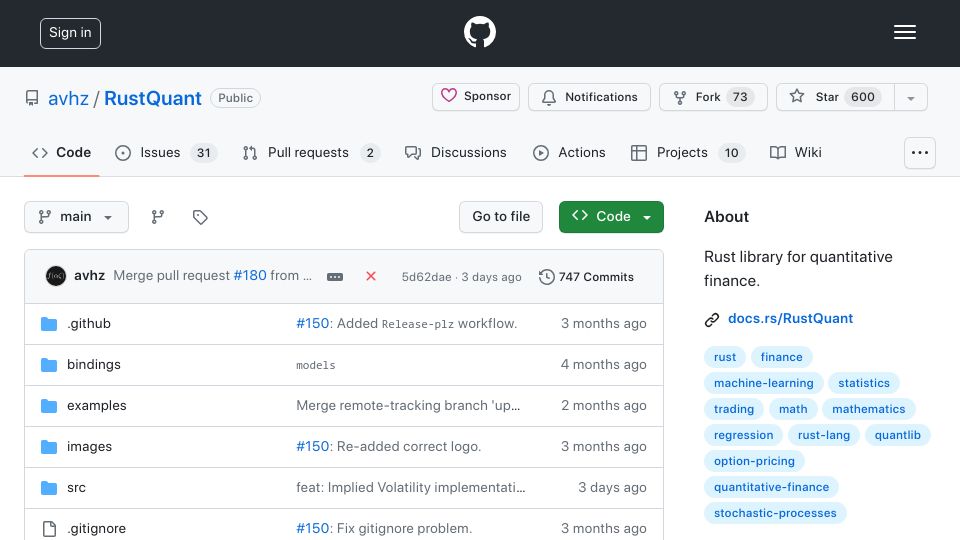
Task: Expand the green Code dropdown
Action: 611,217
